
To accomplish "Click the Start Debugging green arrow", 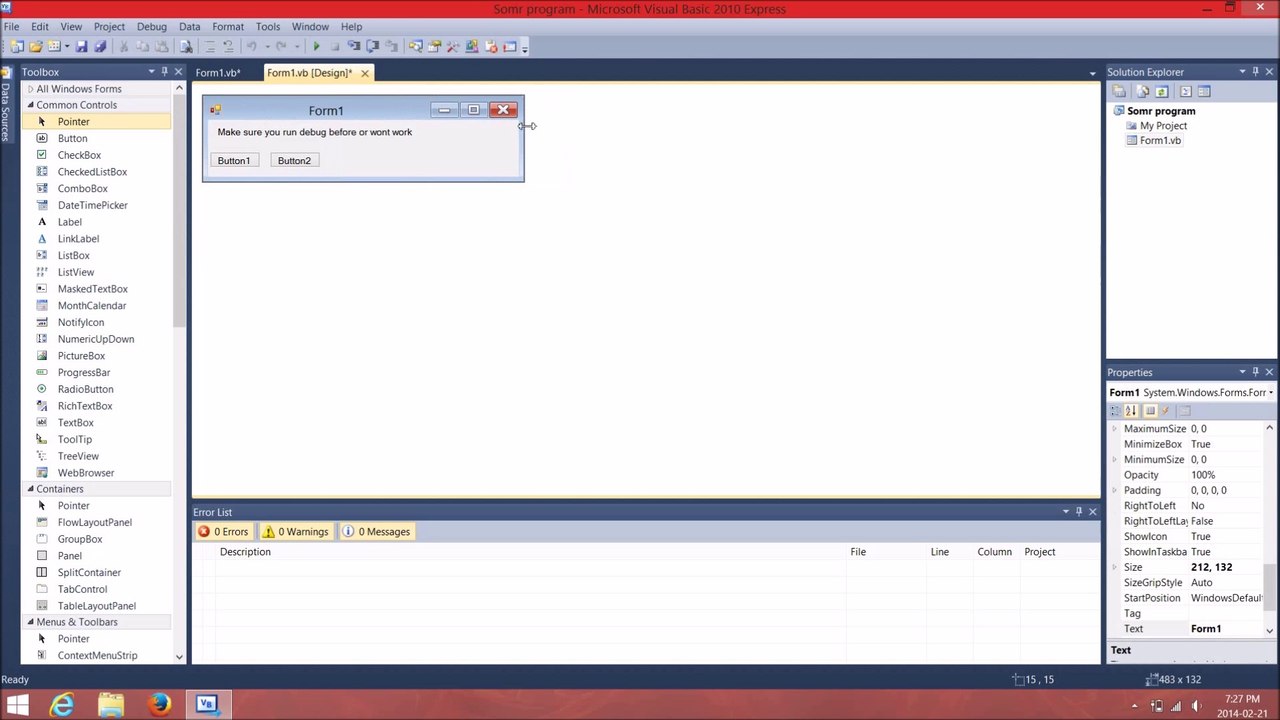I will coord(316,46).
